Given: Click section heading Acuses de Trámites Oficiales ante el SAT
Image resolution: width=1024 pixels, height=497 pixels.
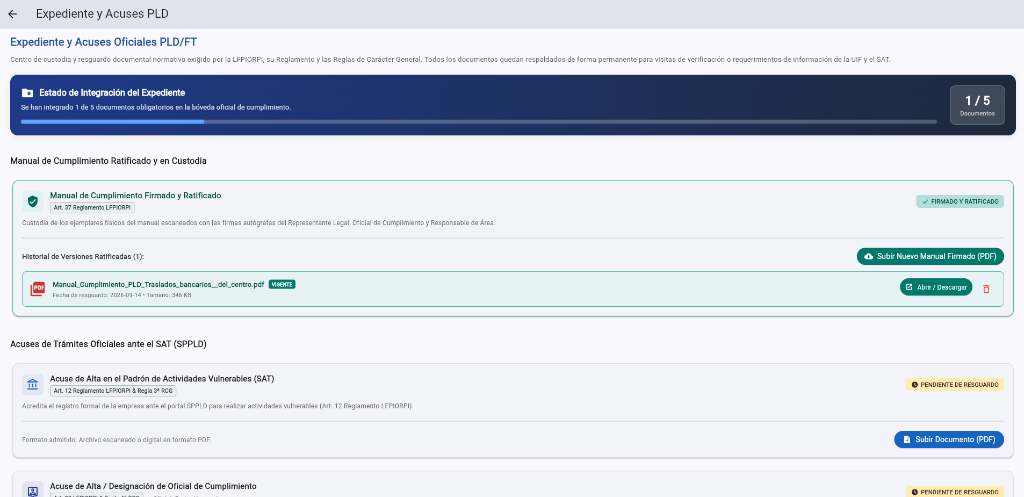Looking at the screenshot, I should [x=108, y=344].
